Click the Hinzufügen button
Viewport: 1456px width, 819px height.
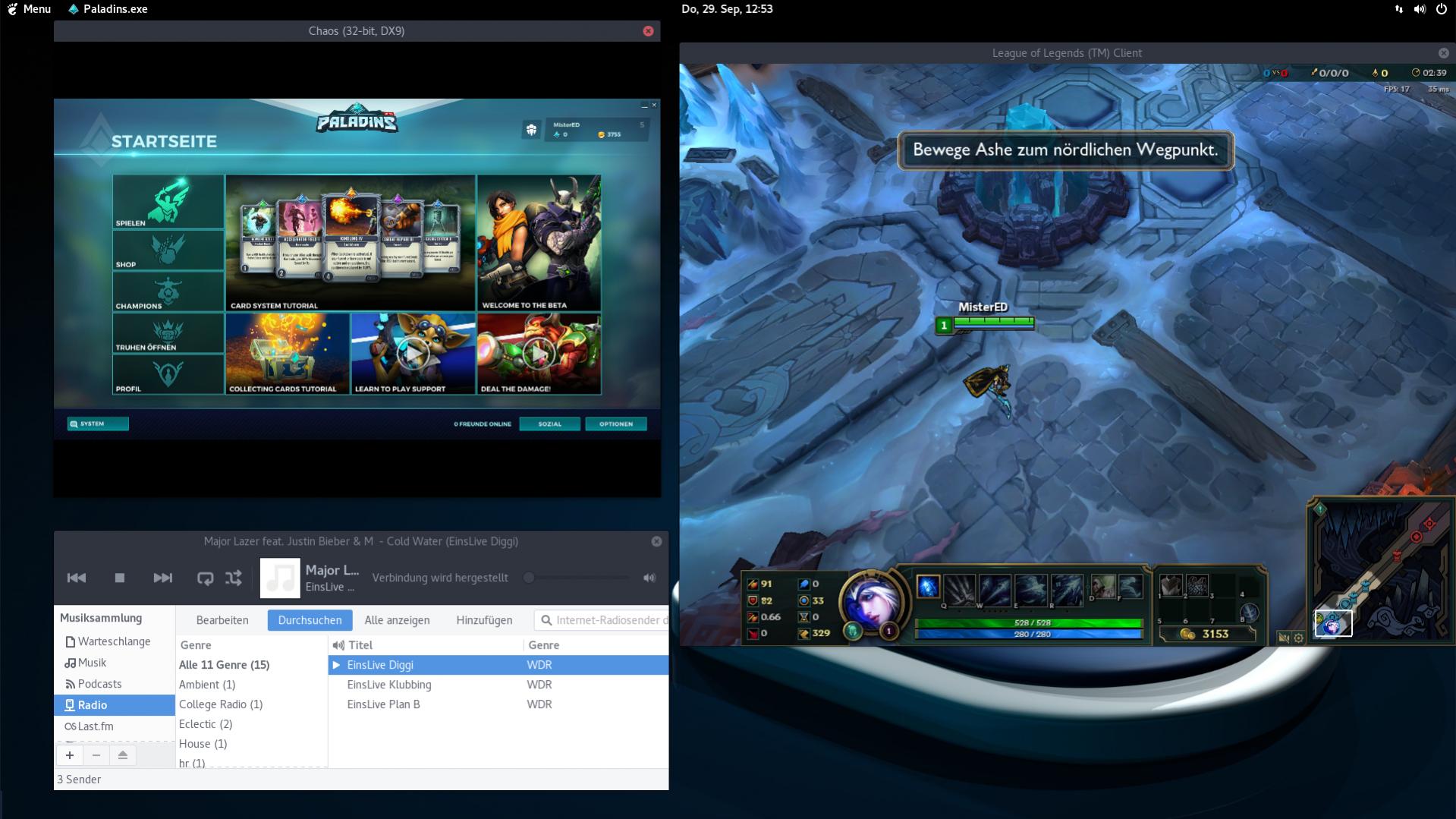(484, 620)
